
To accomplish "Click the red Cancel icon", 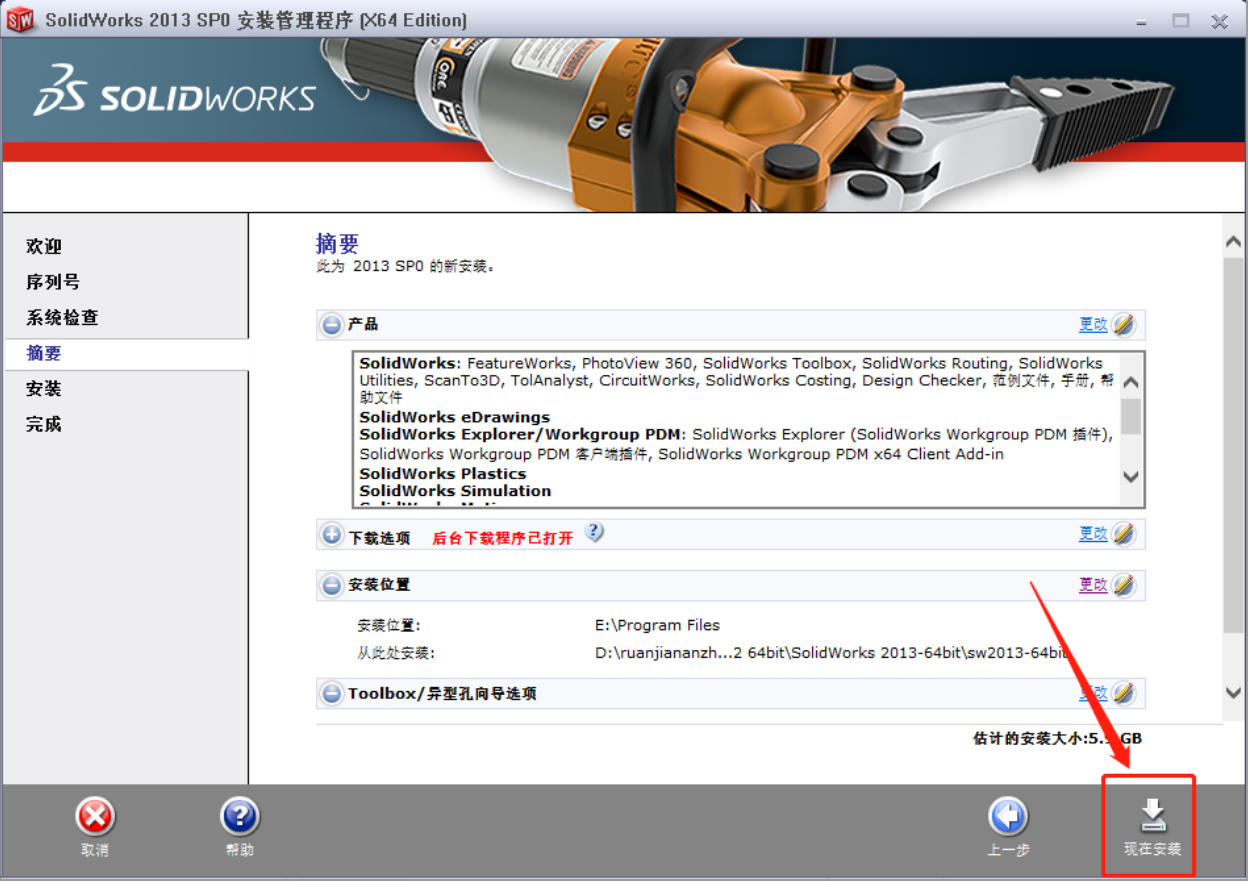I will point(95,817).
